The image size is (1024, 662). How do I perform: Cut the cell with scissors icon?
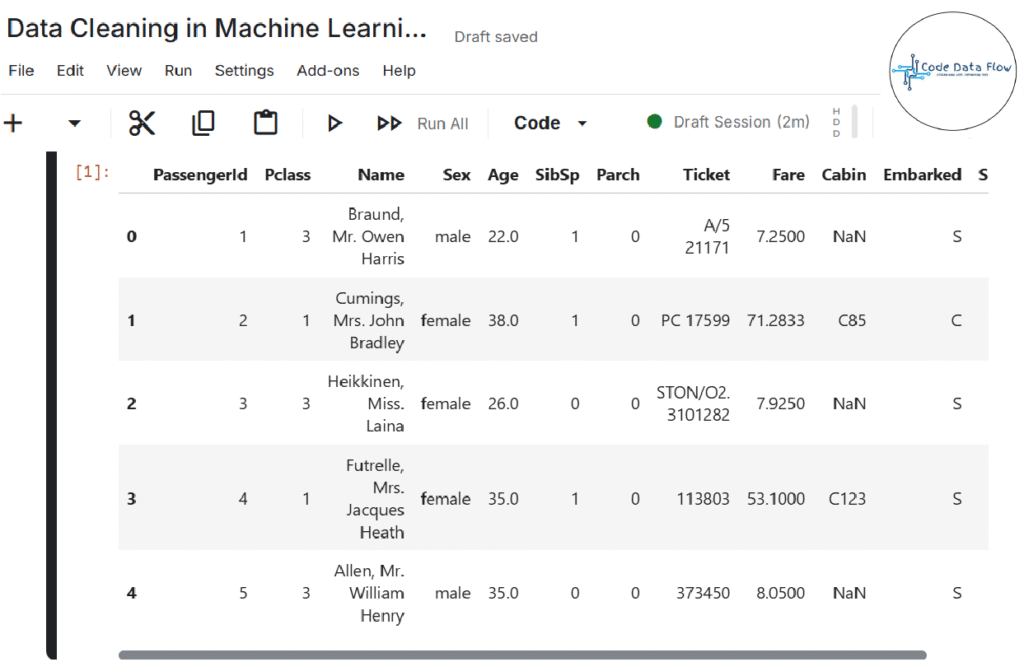pos(142,123)
